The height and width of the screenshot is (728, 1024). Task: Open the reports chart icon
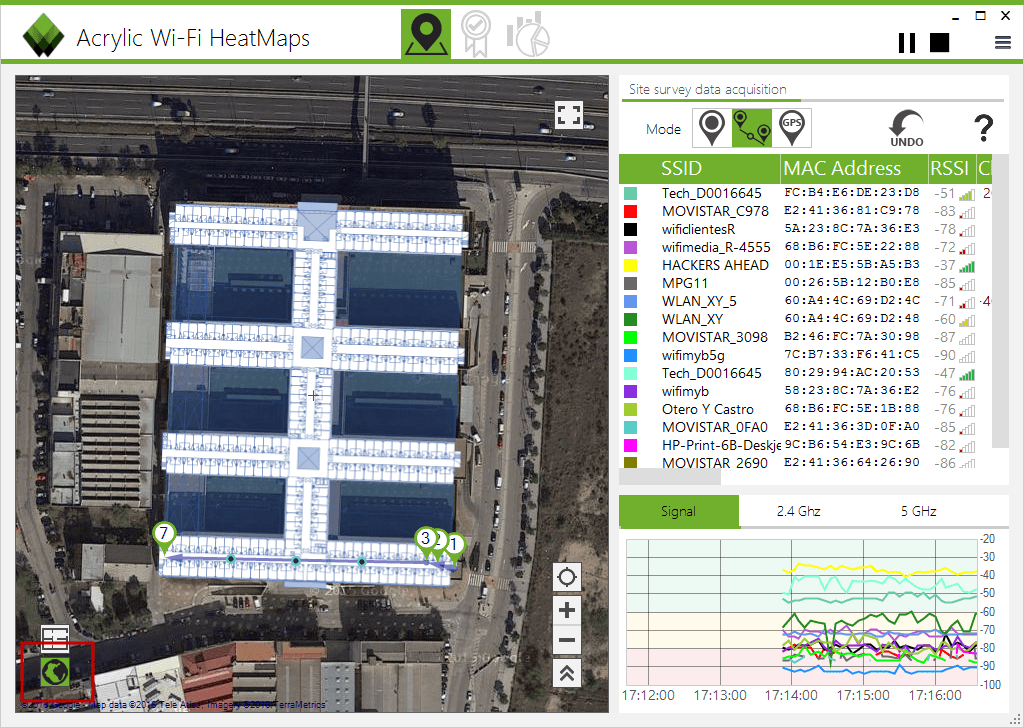tap(528, 34)
